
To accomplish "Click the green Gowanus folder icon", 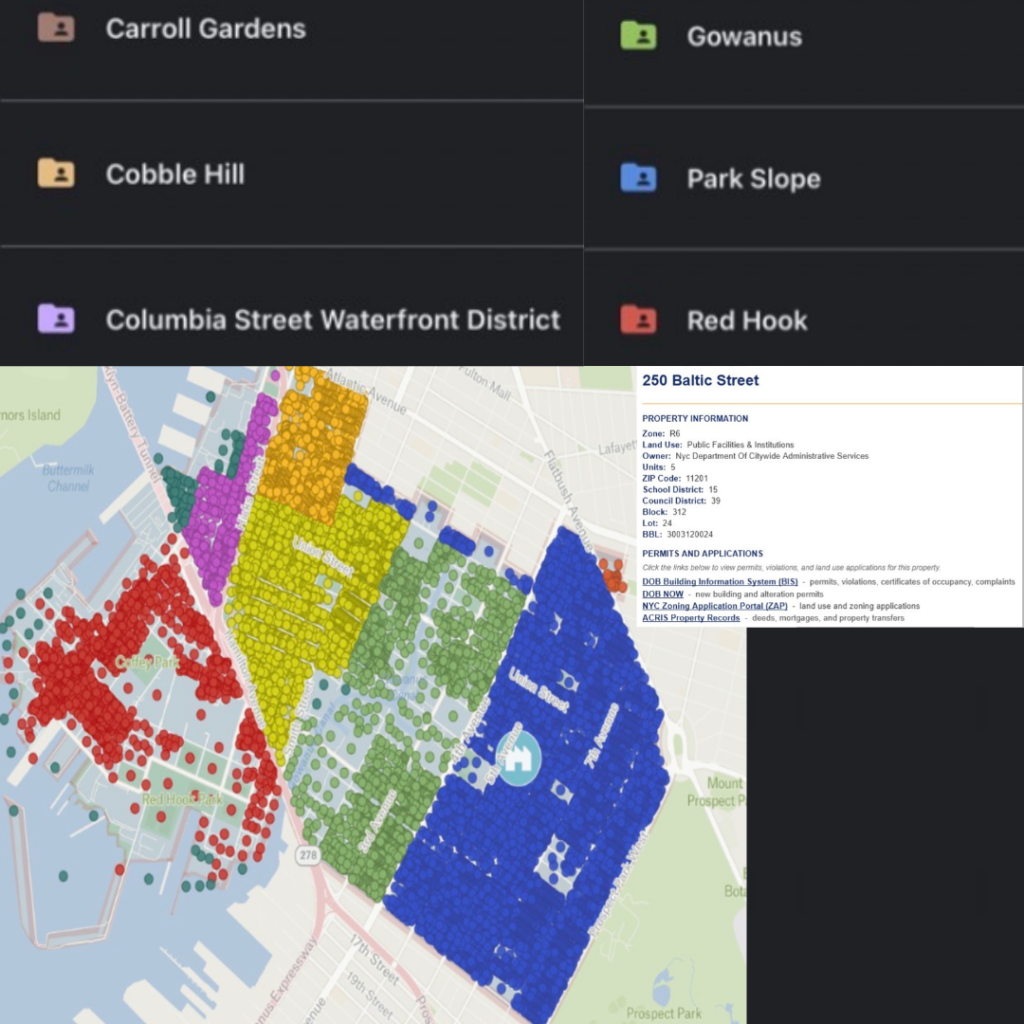I will point(637,36).
